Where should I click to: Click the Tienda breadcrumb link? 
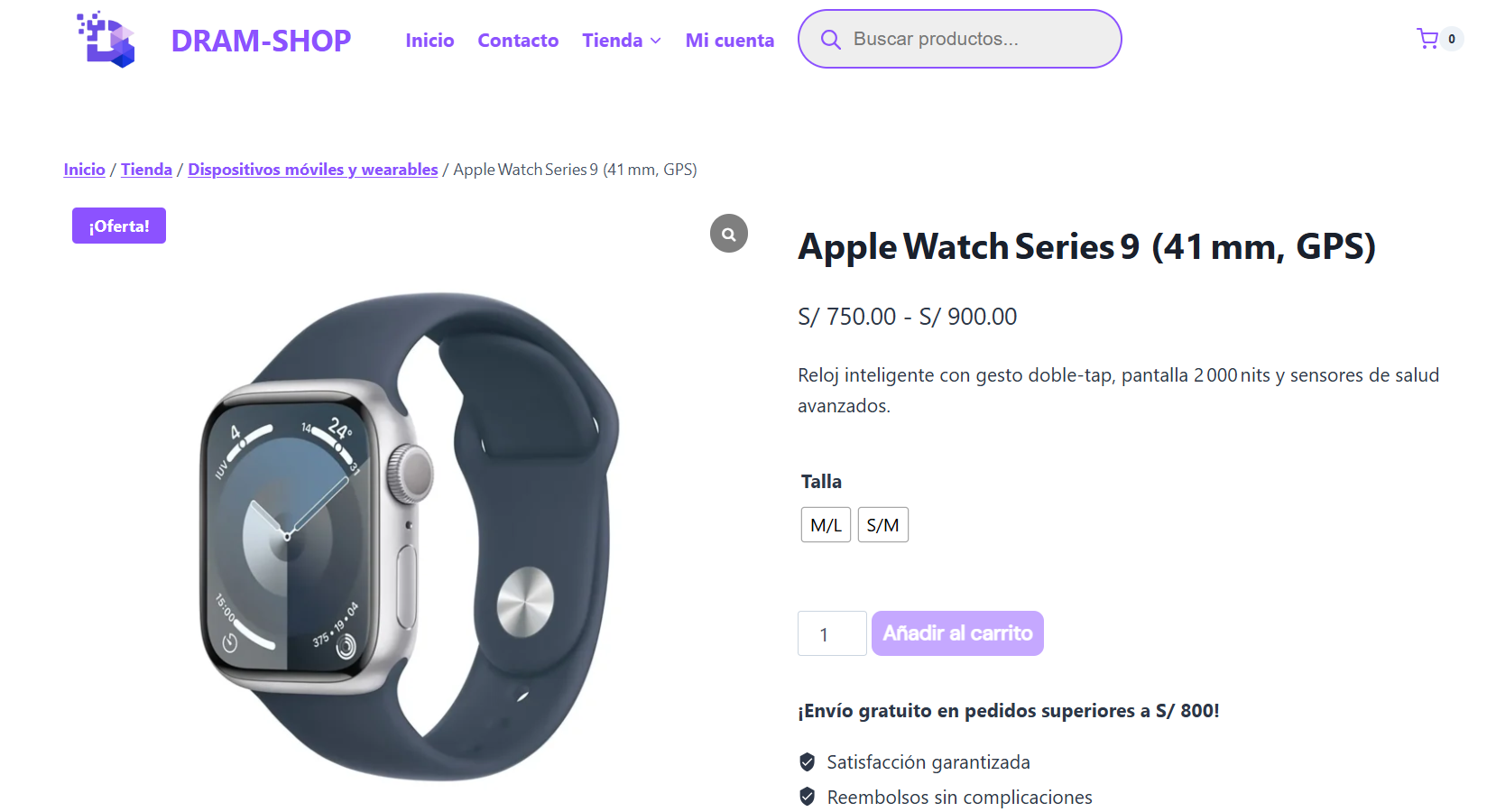click(146, 170)
